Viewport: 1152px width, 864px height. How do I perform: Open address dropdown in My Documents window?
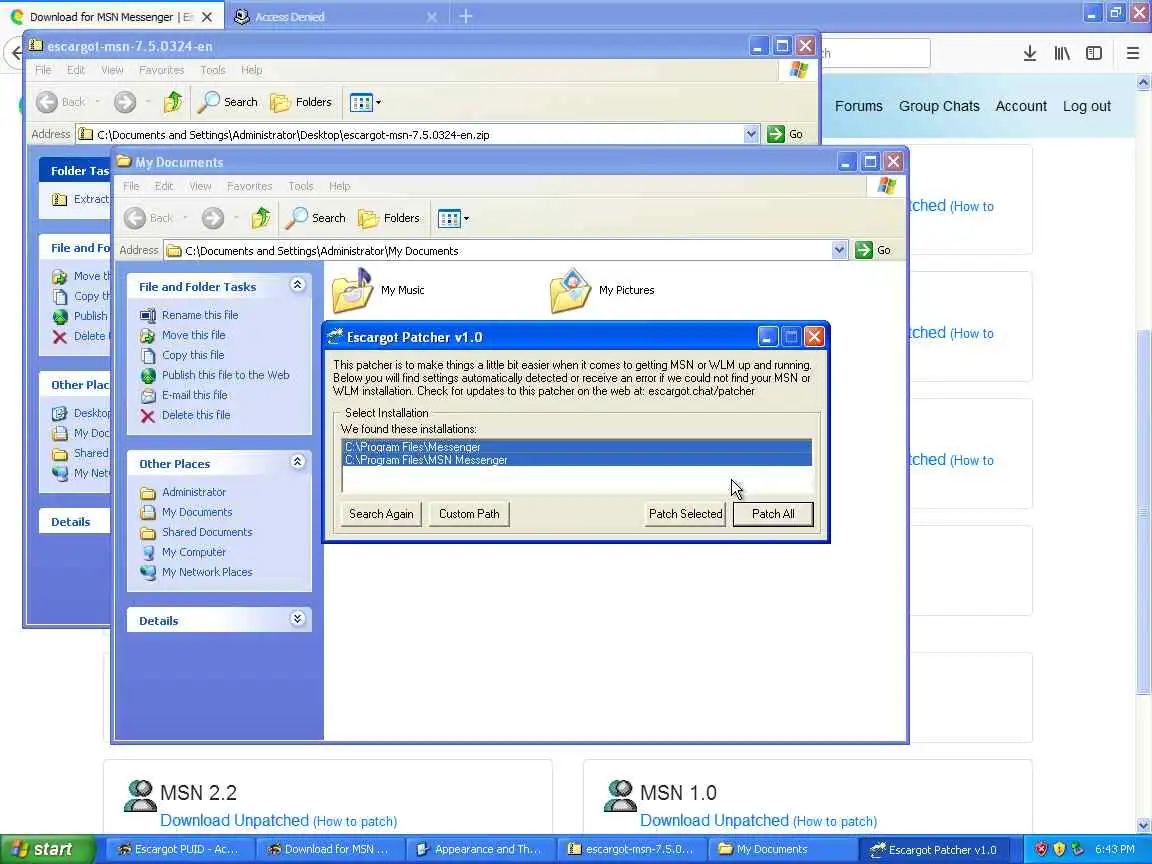pos(839,251)
